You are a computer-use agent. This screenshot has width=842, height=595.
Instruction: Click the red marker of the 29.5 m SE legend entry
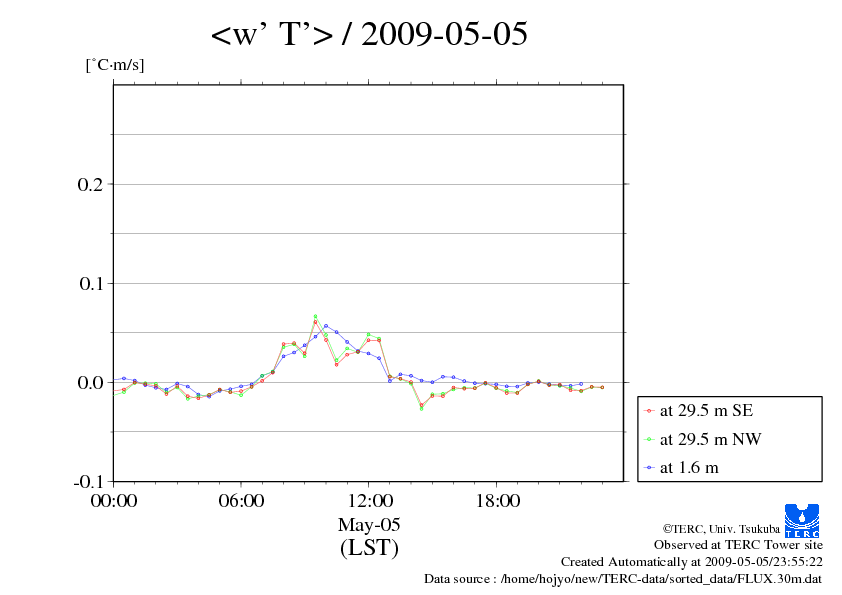[649, 411]
